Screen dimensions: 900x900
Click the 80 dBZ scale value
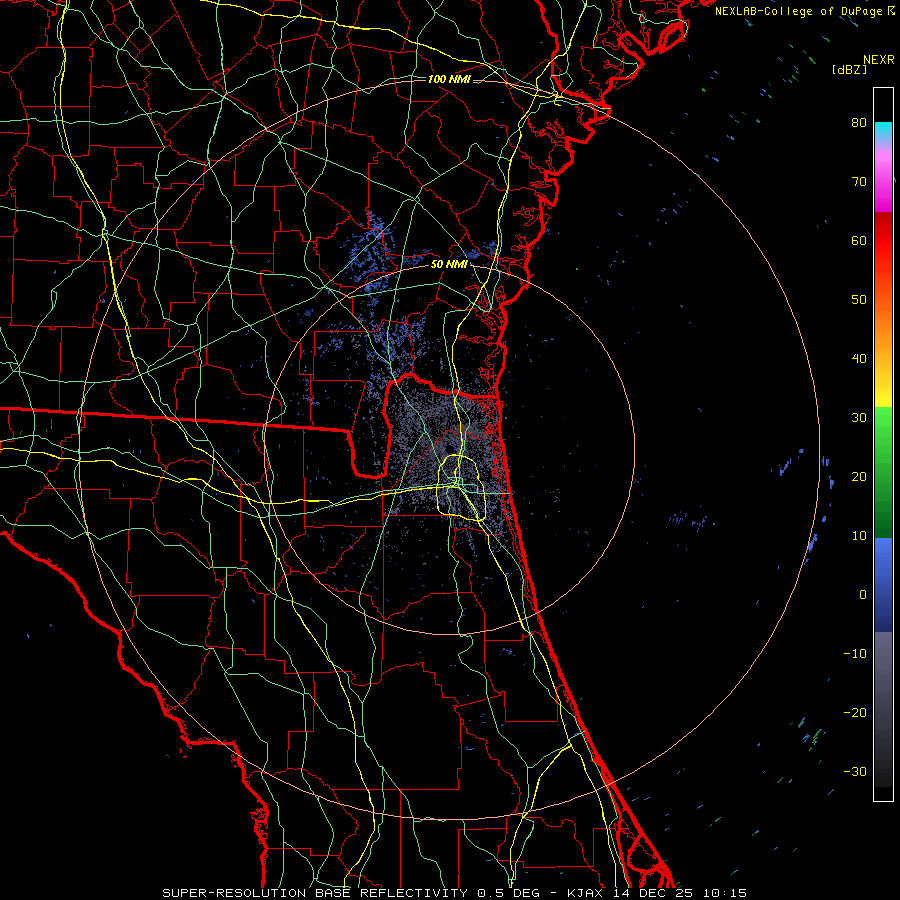(x=859, y=122)
